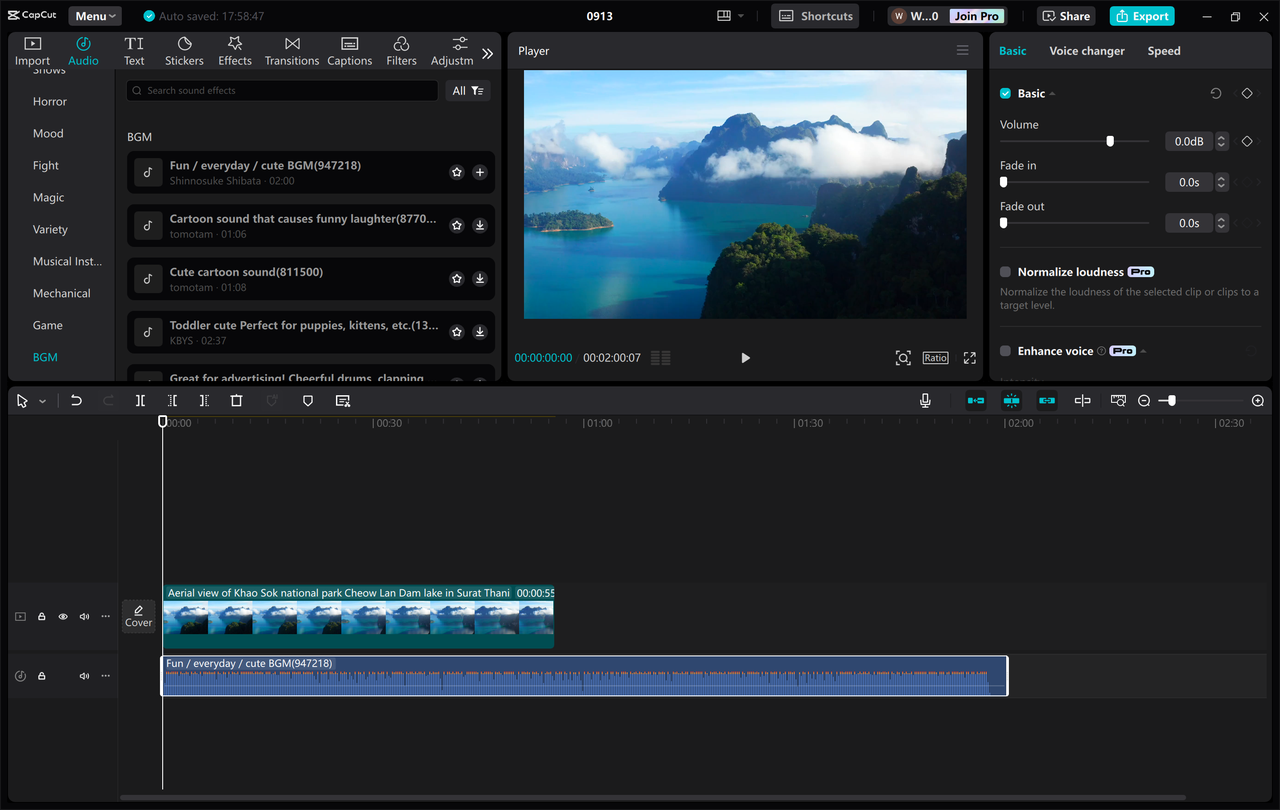This screenshot has height=810, width=1280.
Task: Select the Captions panel icon
Action: coord(349,50)
